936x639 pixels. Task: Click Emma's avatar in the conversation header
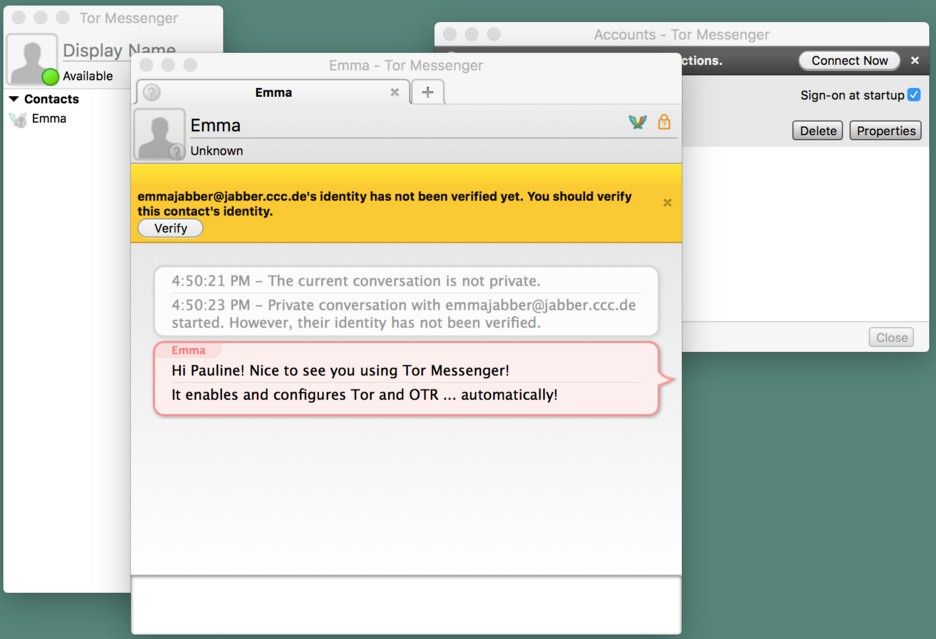(159, 134)
